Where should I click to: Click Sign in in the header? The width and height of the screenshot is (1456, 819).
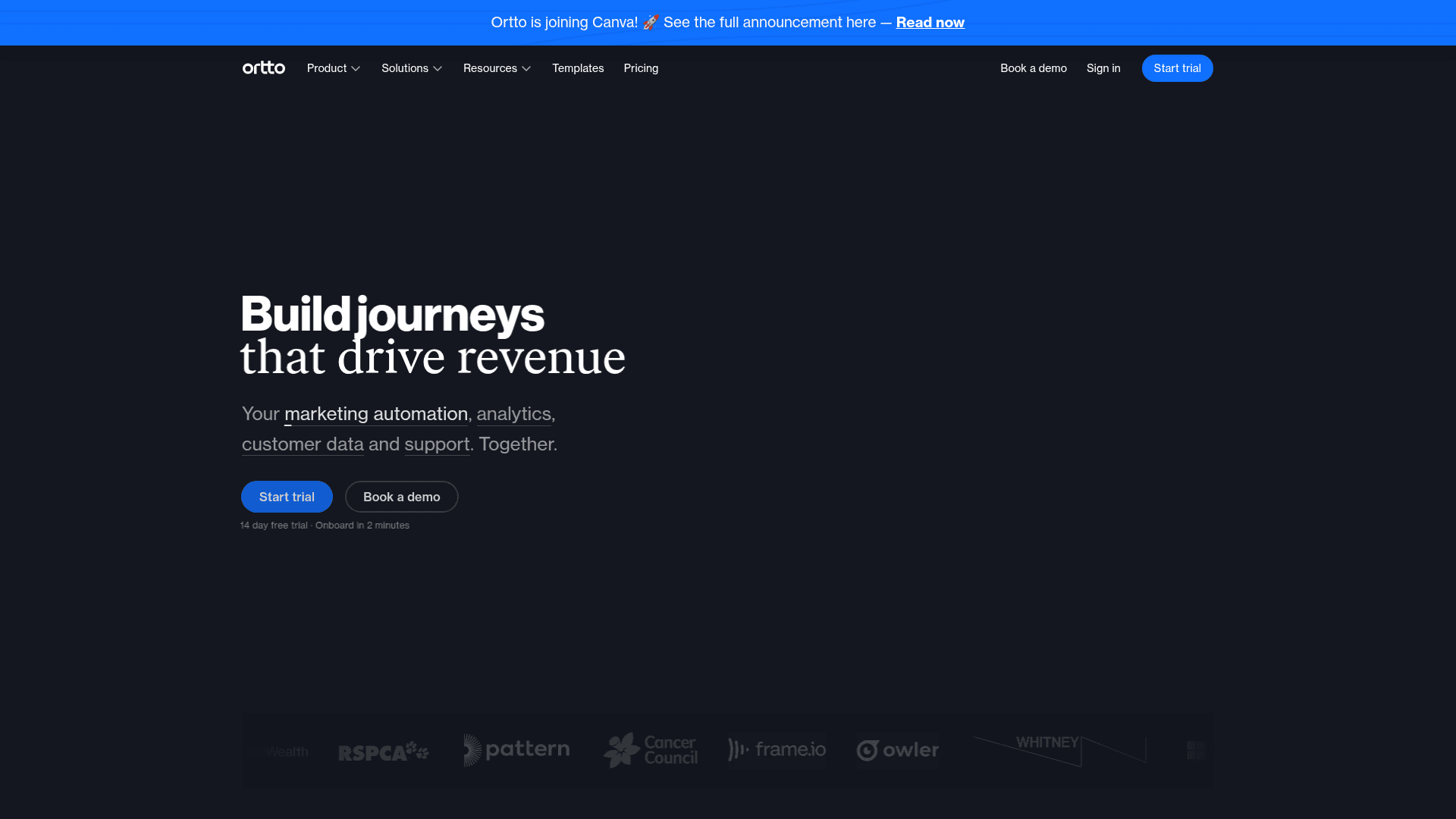click(1103, 68)
